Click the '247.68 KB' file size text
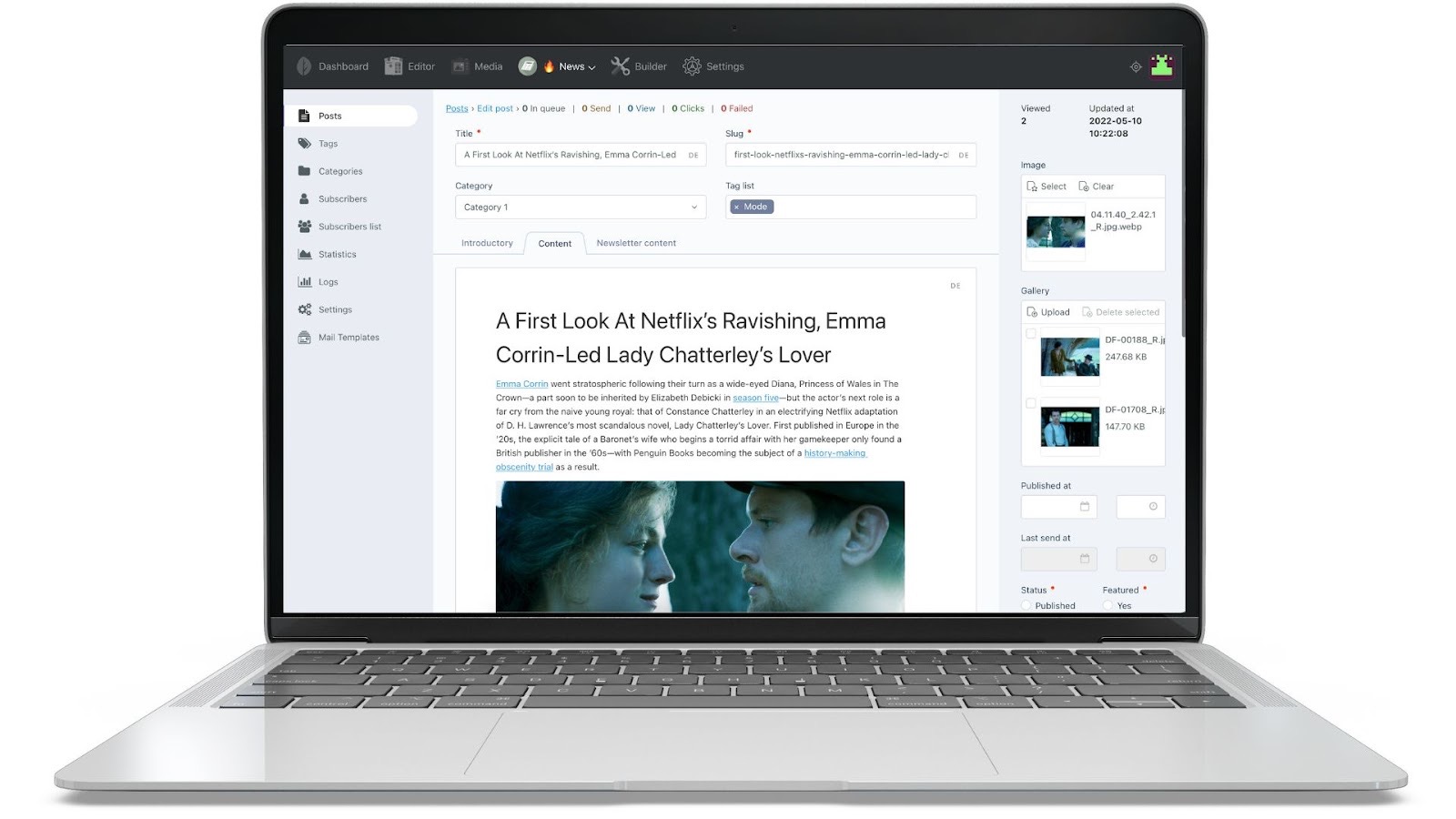 click(x=1126, y=357)
